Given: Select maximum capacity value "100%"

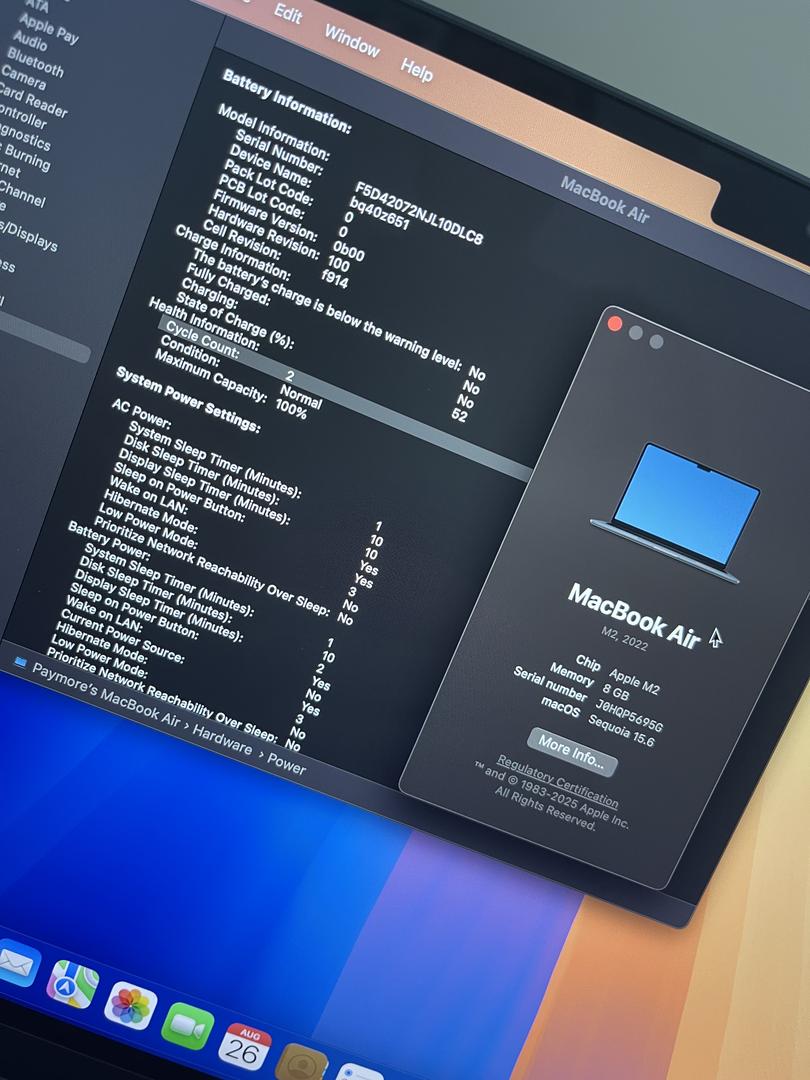Looking at the screenshot, I should [291, 410].
